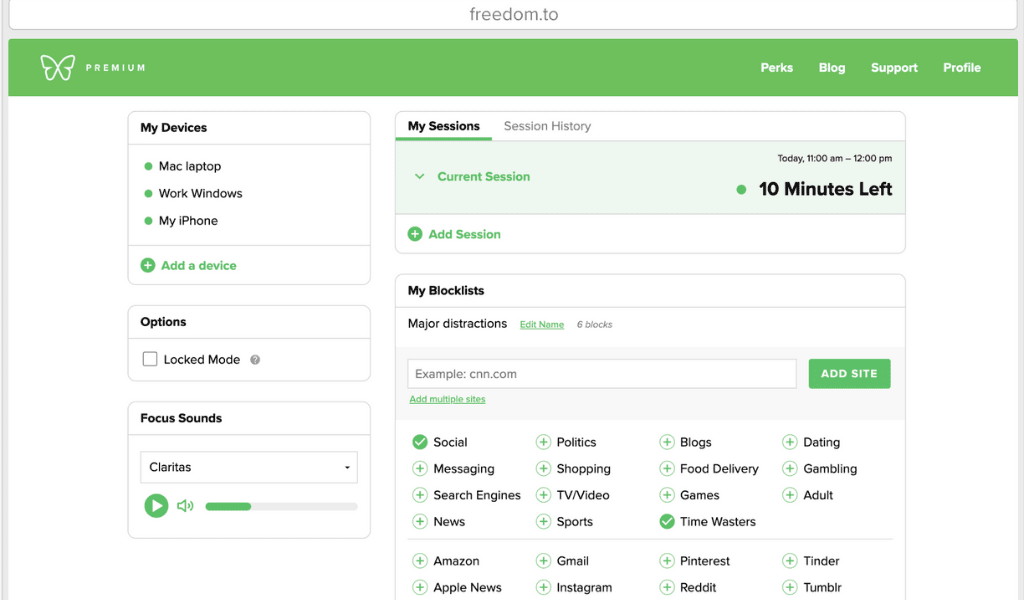Click the Add multiple sites link
Screen dimensions: 1024x600
click(x=447, y=399)
